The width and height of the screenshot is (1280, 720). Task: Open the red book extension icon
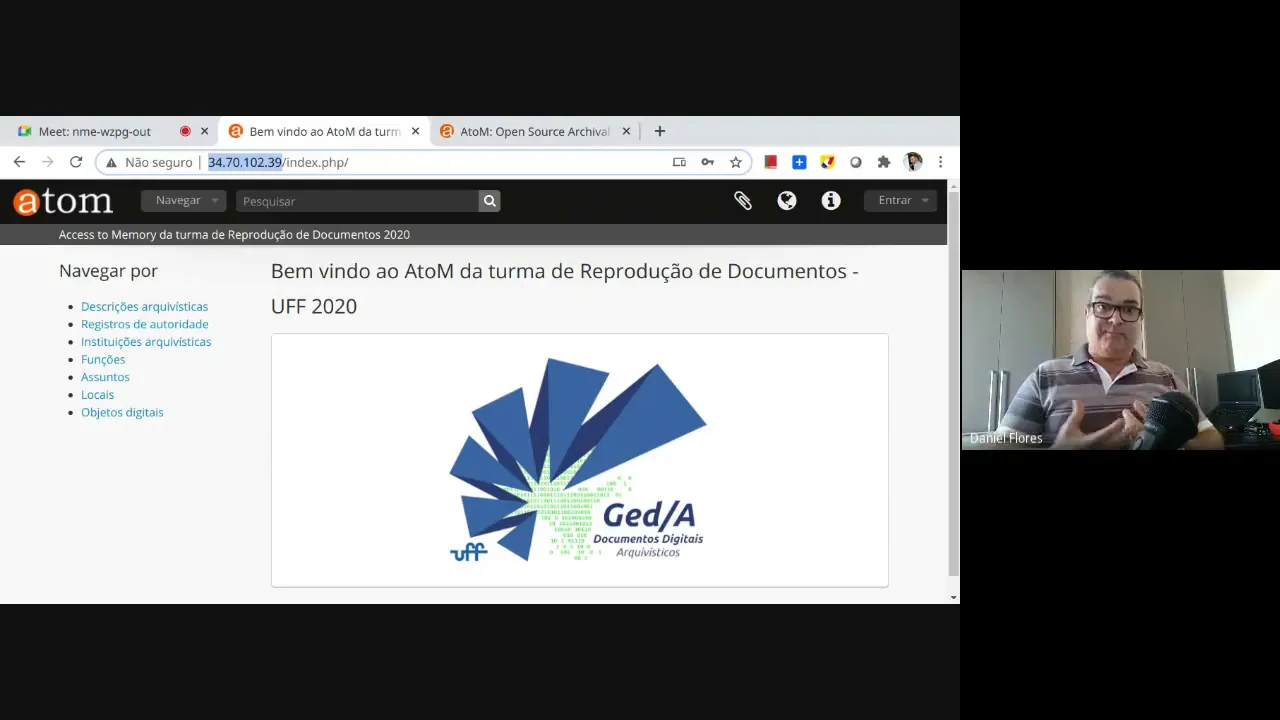tap(771, 162)
